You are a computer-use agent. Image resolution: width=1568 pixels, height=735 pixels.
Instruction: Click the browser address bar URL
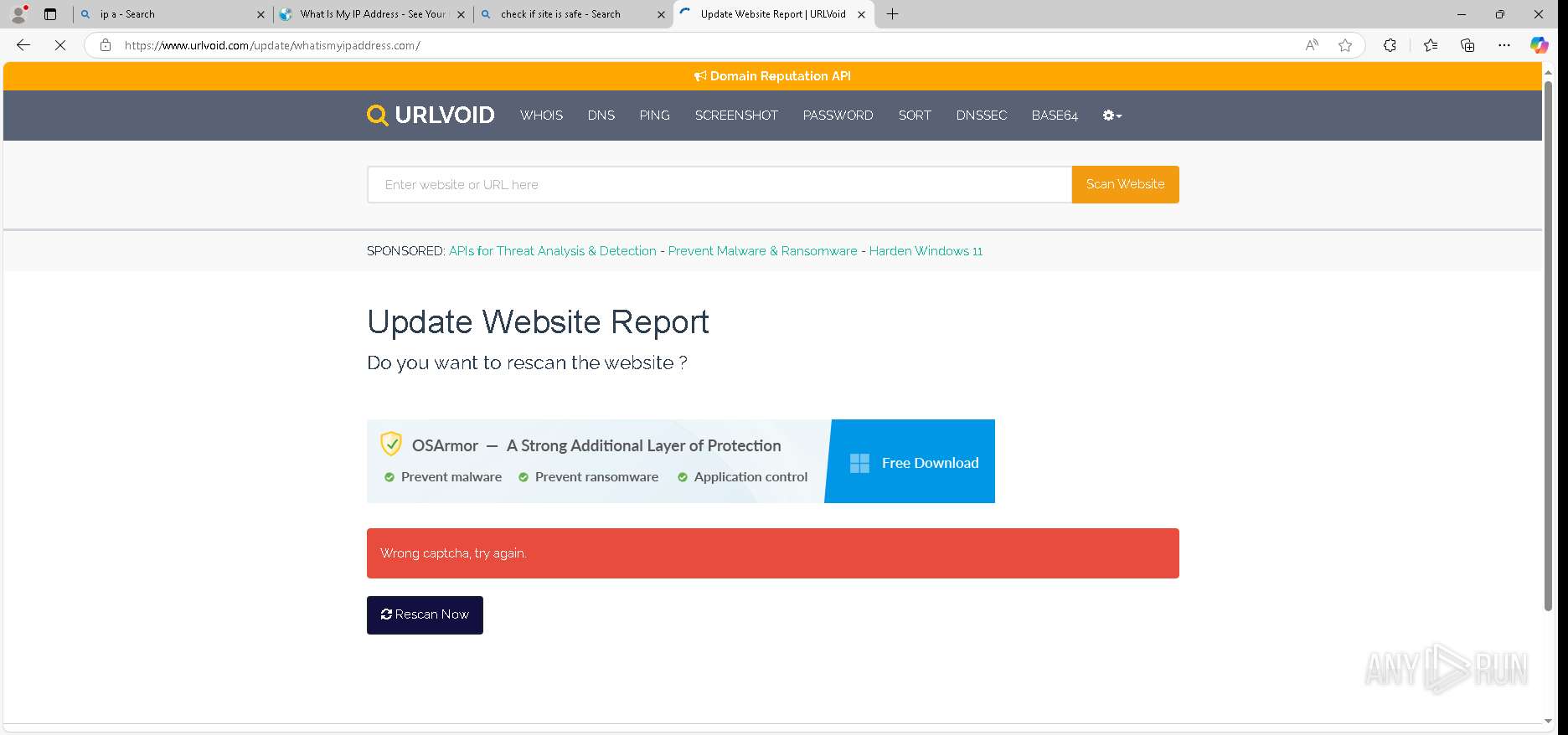pyautogui.click(x=272, y=46)
